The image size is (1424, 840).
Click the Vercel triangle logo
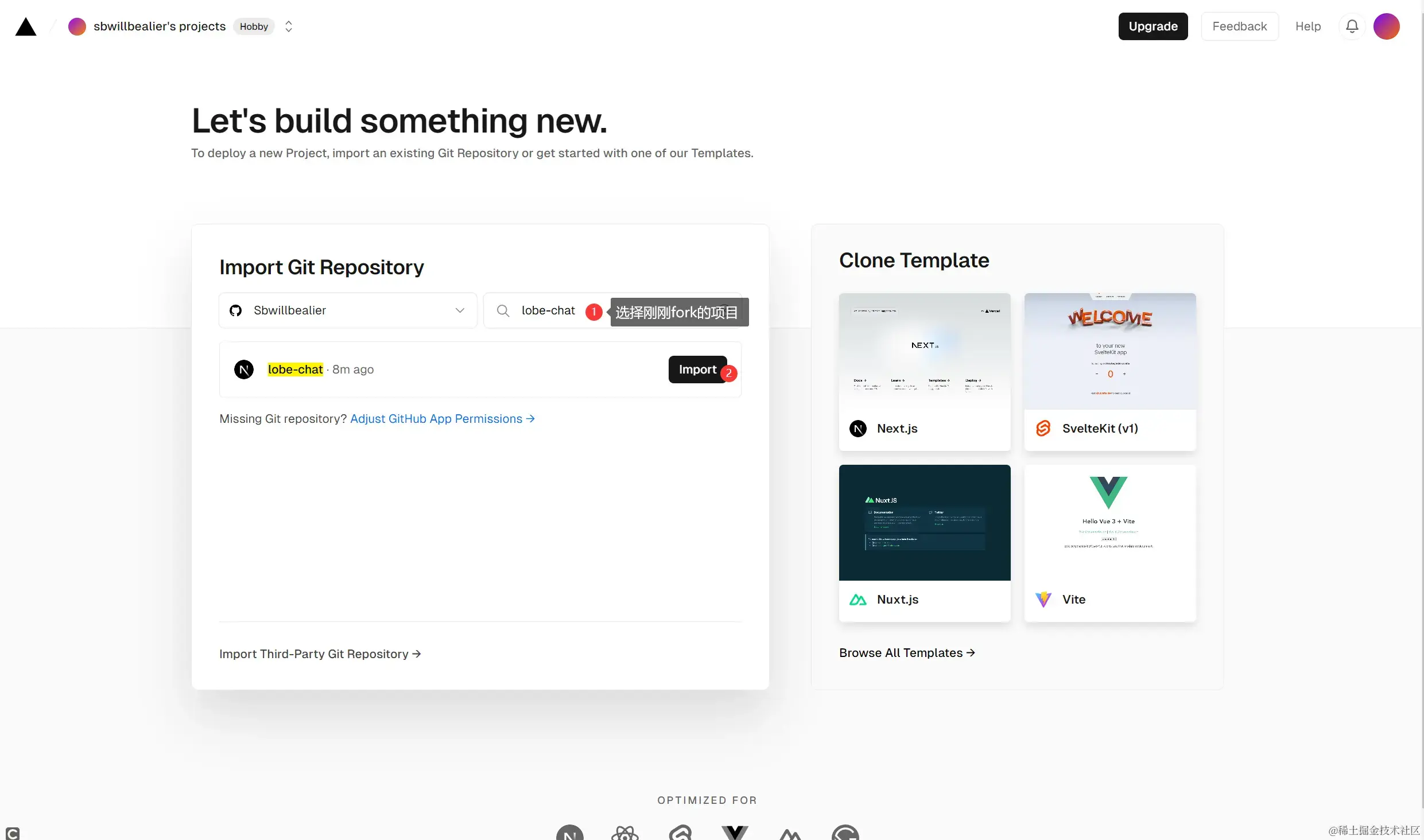(x=26, y=26)
